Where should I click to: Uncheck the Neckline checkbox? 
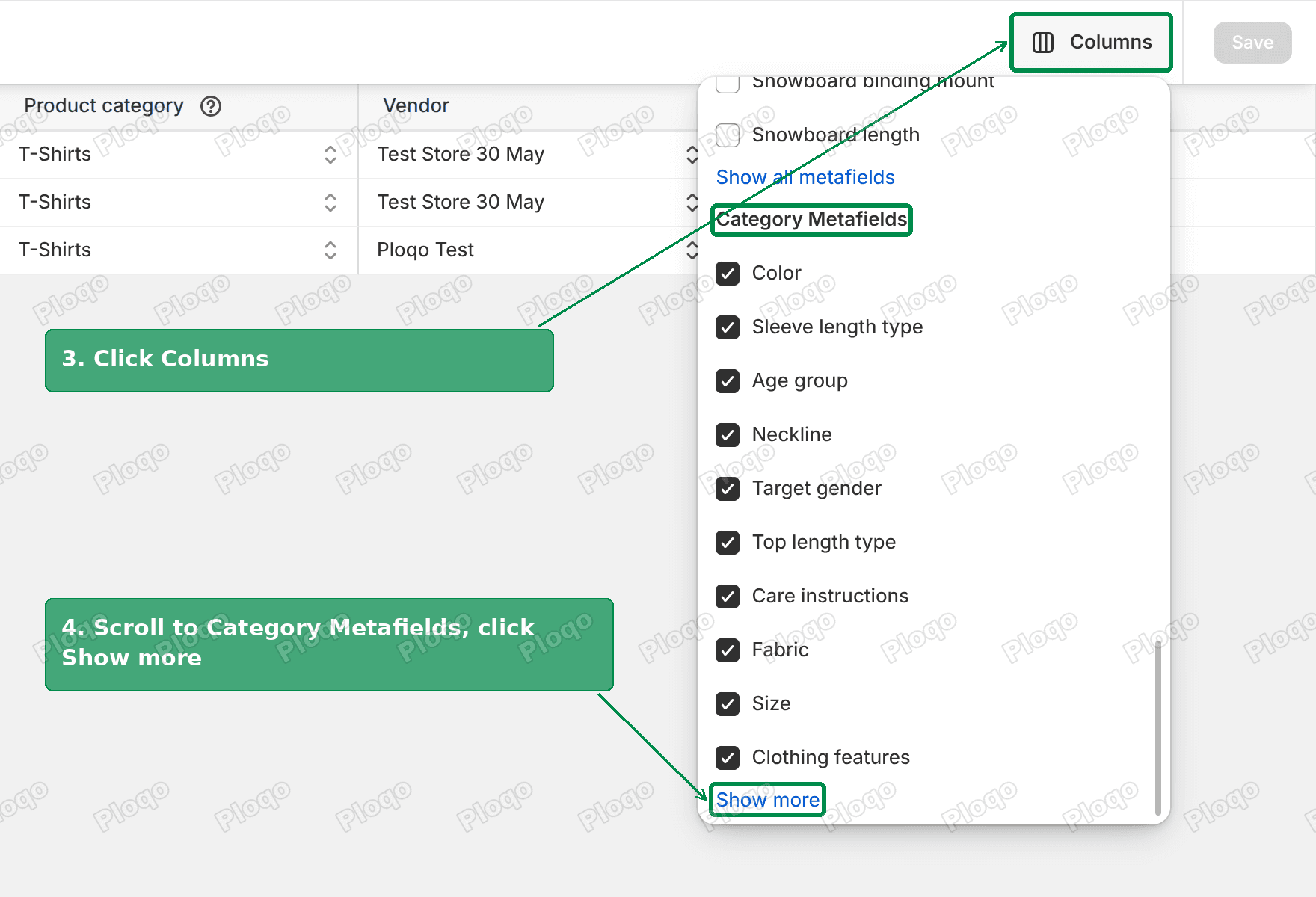(728, 435)
